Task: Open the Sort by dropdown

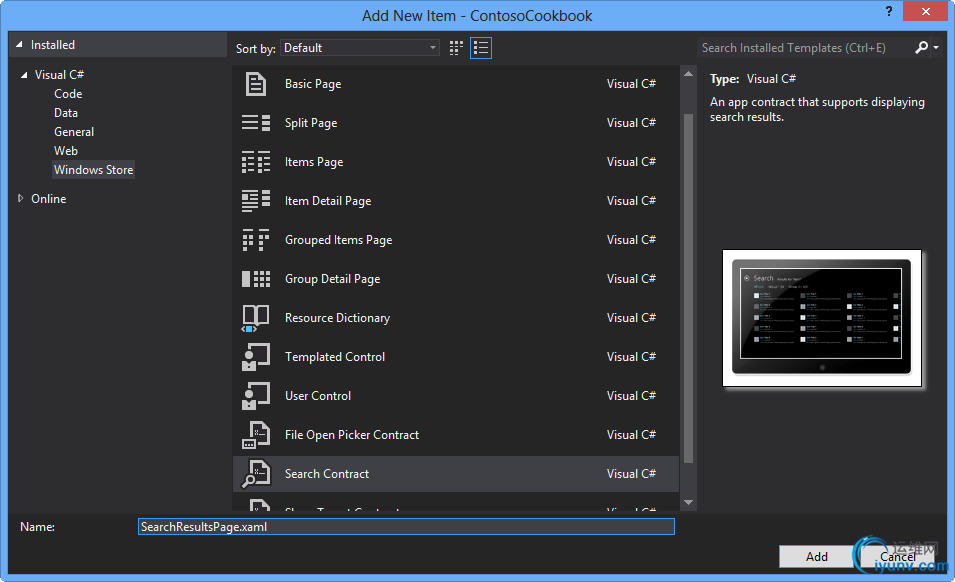Action: [x=360, y=48]
